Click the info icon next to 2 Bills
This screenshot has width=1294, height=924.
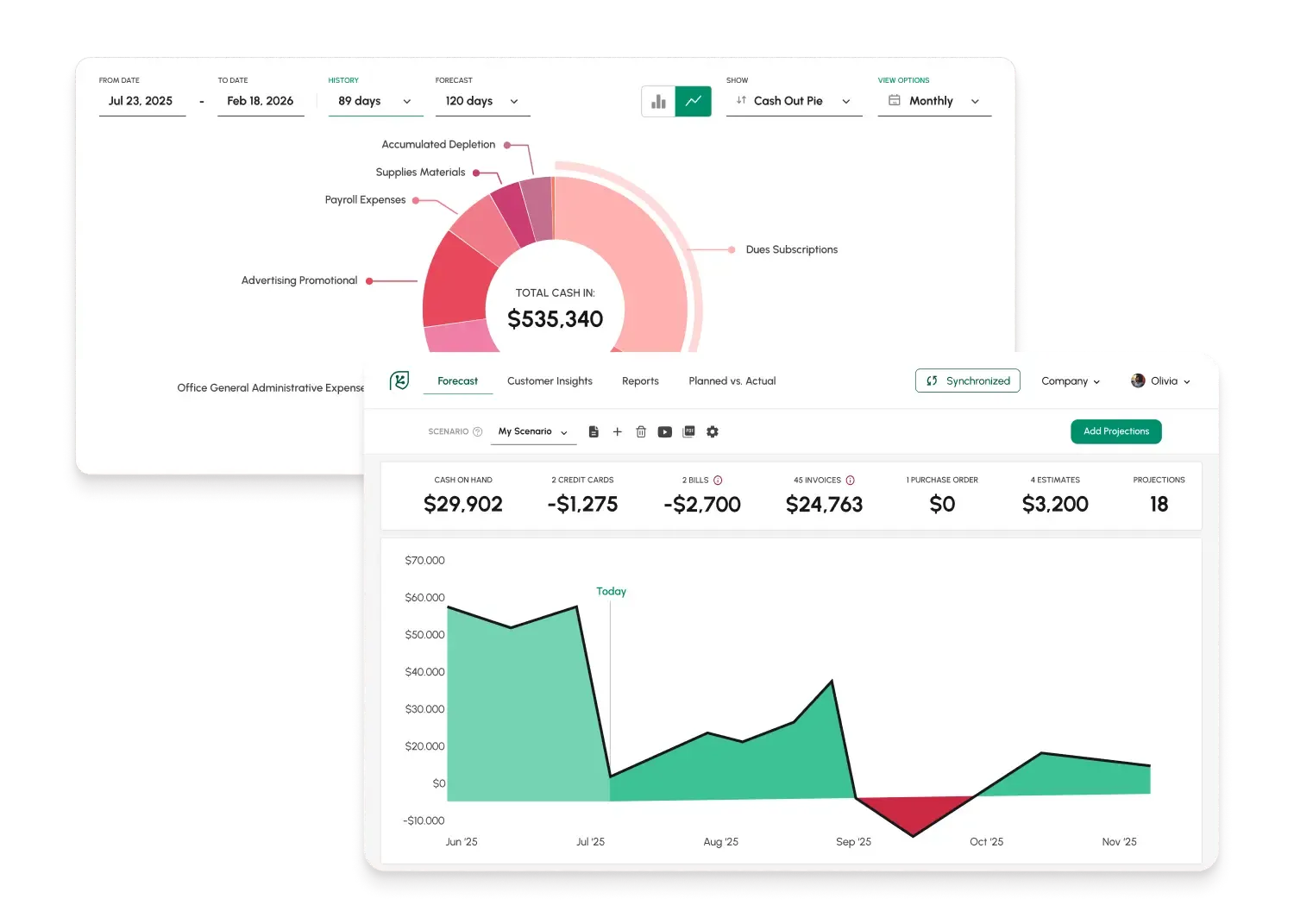(x=718, y=481)
